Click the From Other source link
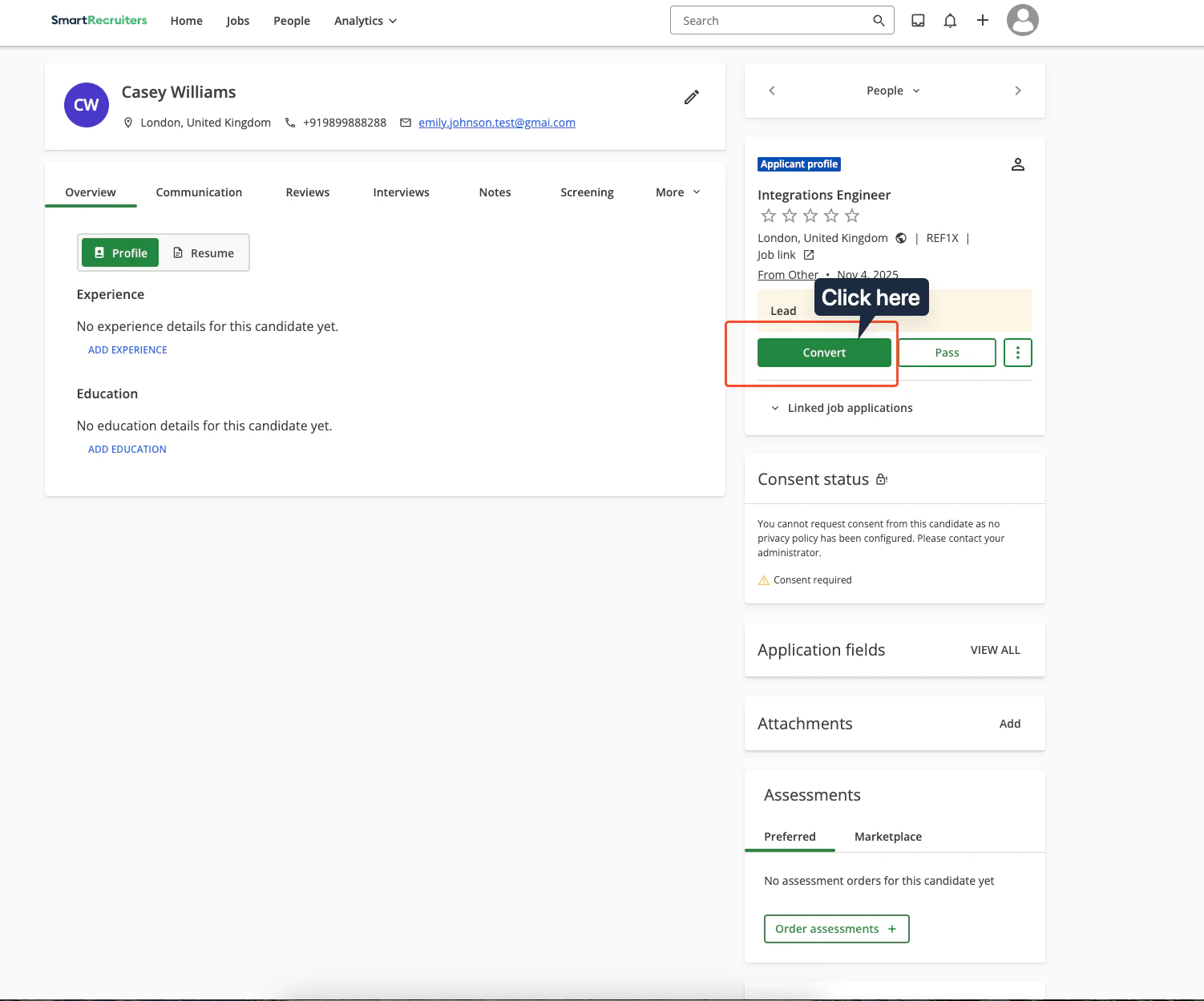 [788, 275]
